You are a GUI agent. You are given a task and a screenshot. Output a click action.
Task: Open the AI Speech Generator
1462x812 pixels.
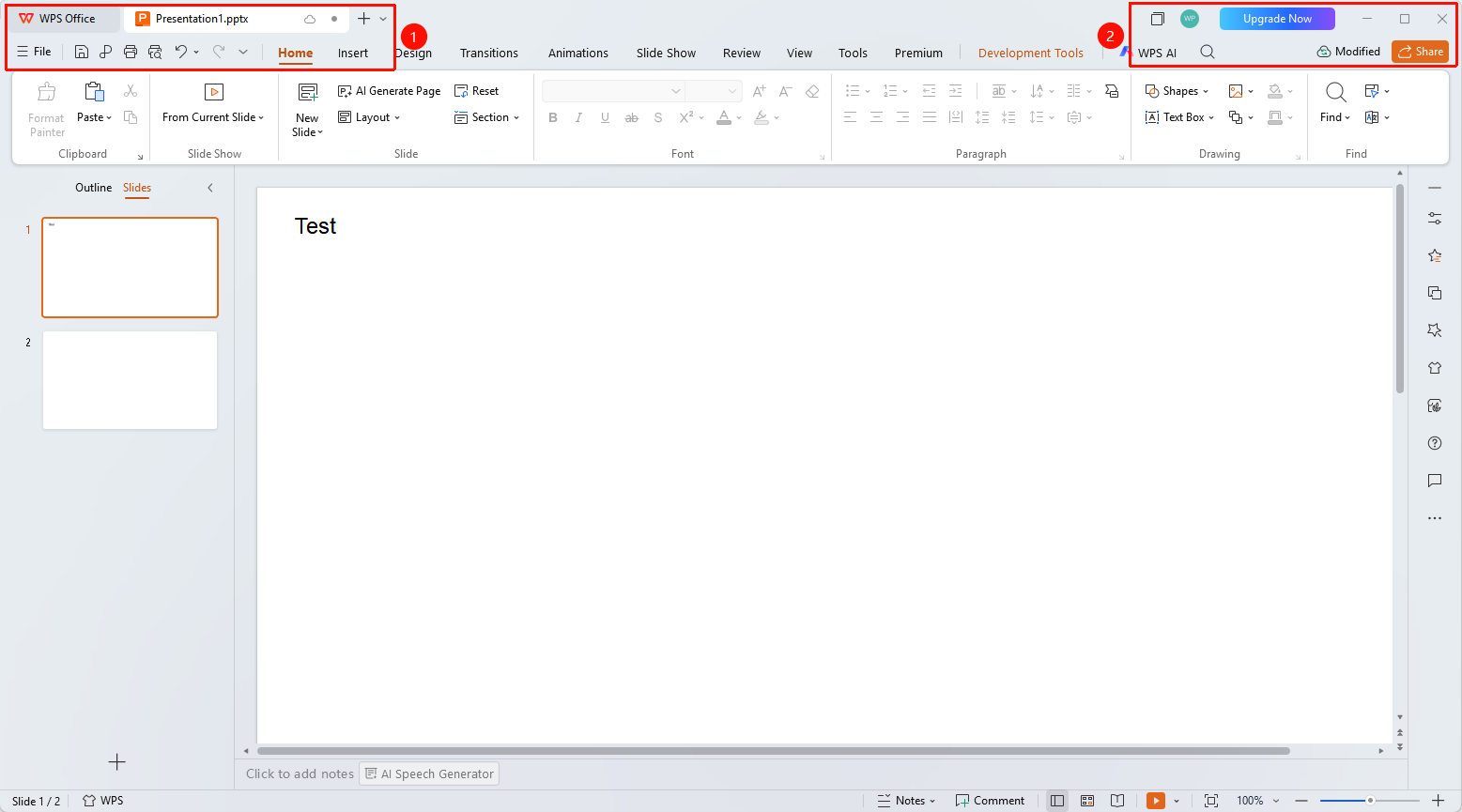tap(429, 774)
